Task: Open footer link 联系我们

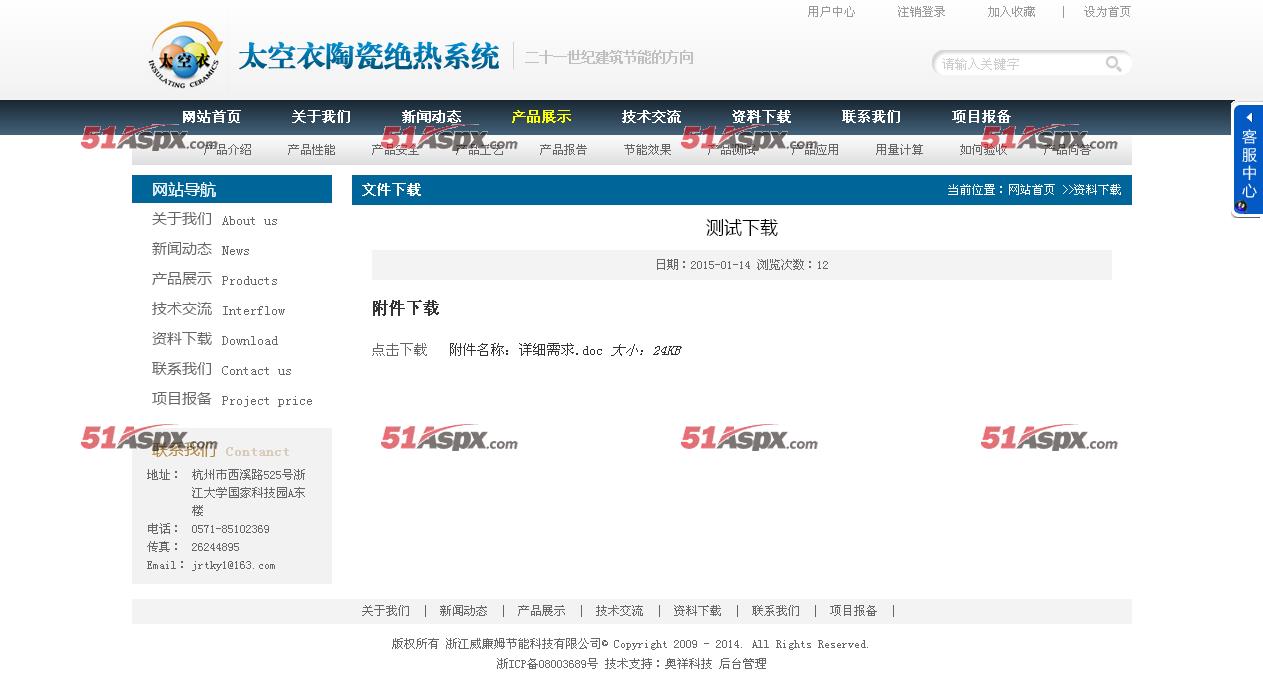Action: coord(775,611)
